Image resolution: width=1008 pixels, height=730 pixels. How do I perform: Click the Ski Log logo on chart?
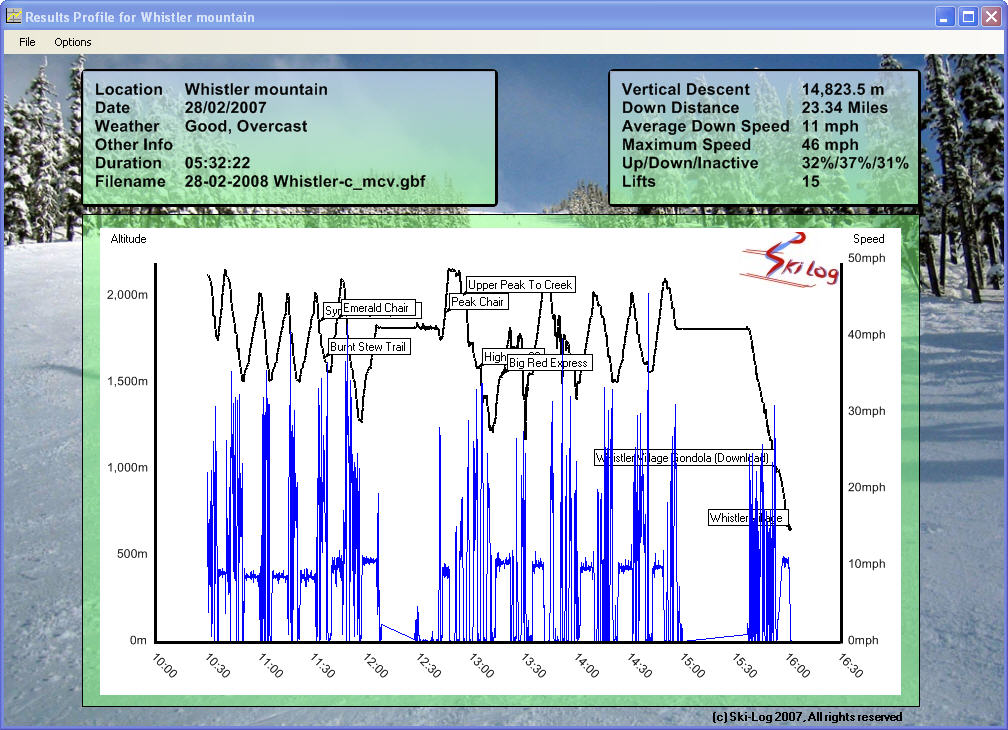789,260
